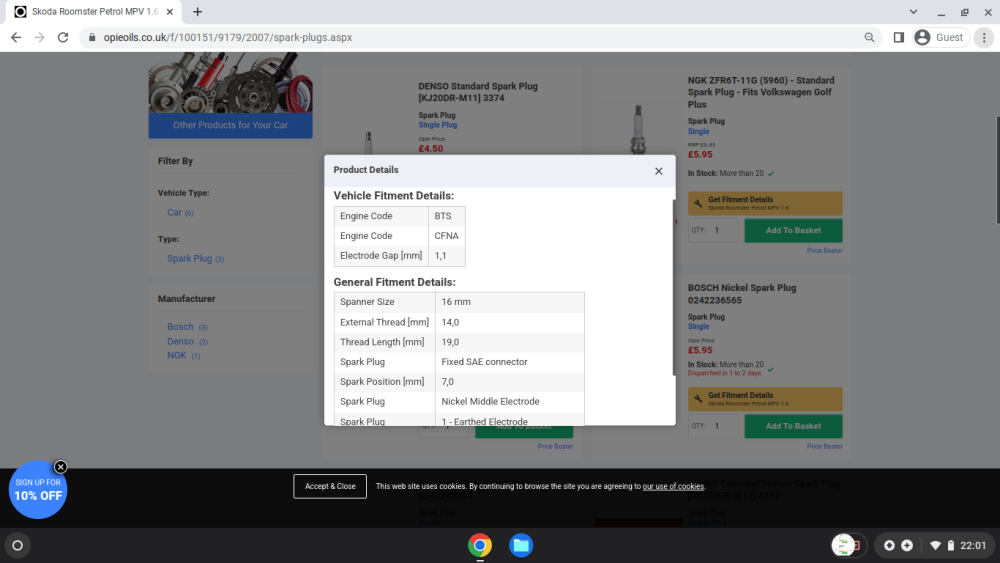This screenshot has height=563, width=1000.
Task: Accept and close the cookie notice
Action: coord(330,486)
